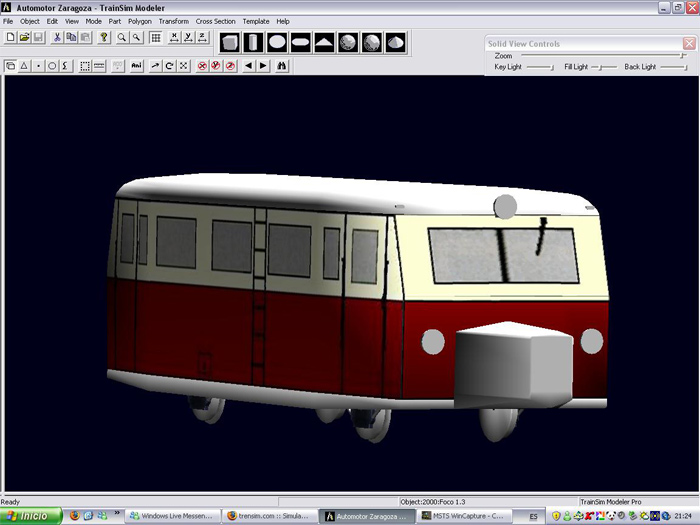
Task: Click the New file icon
Action: coord(10,38)
